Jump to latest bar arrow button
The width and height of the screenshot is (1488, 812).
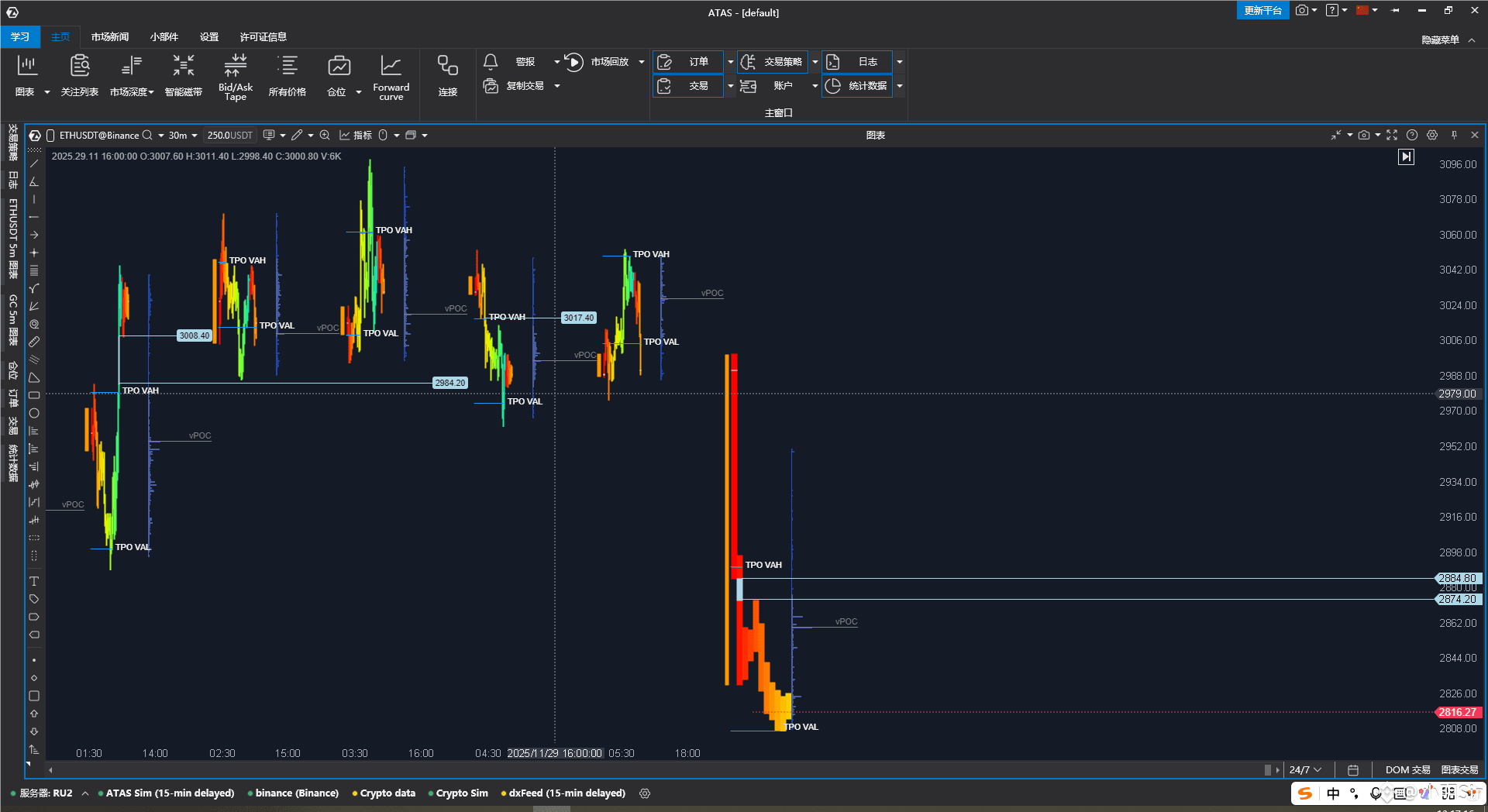tap(1406, 157)
